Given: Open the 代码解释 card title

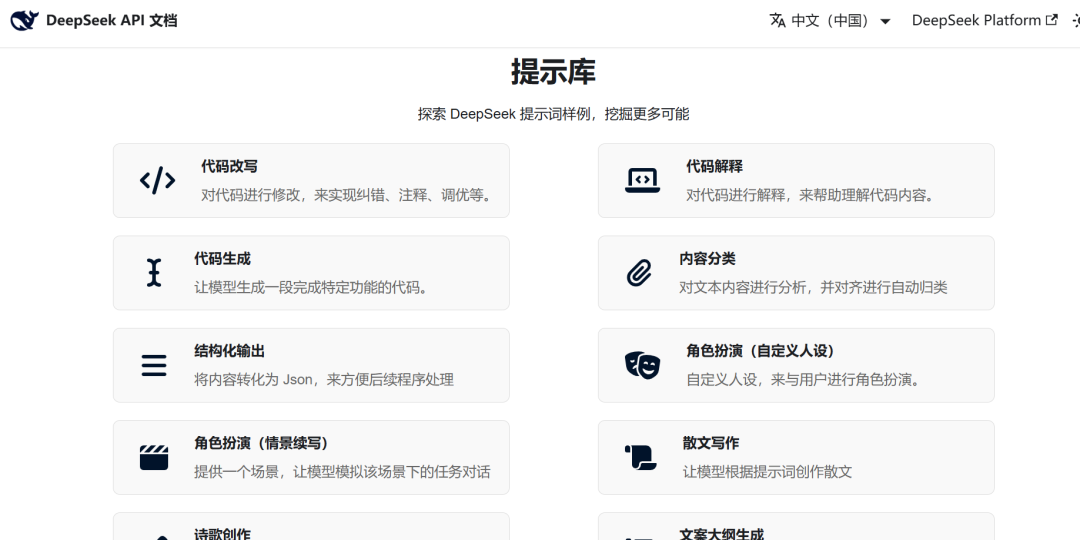Looking at the screenshot, I should tap(714, 167).
